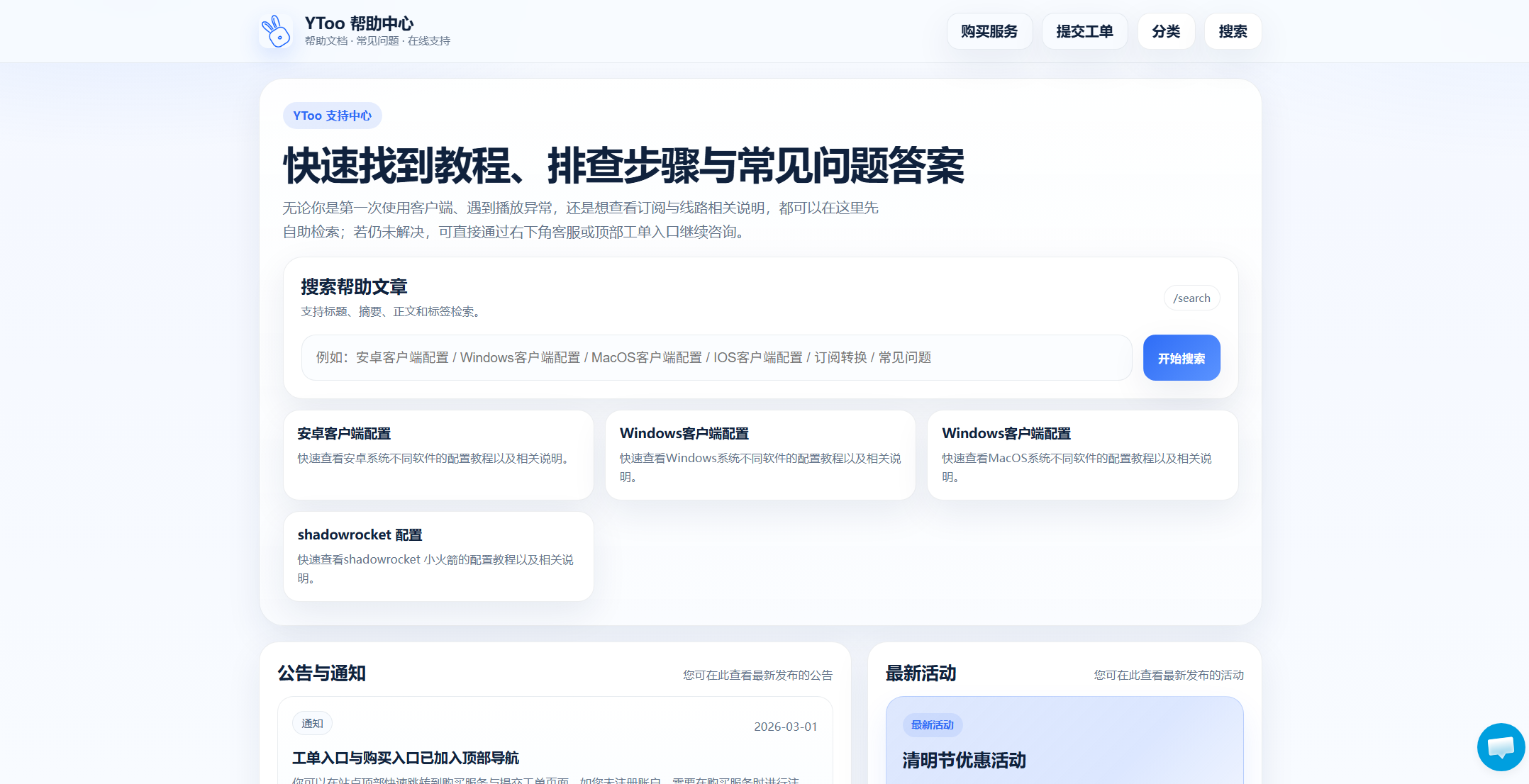Click the YToo 帮助中心 site title
1529x784 pixels.
(359, 23)
